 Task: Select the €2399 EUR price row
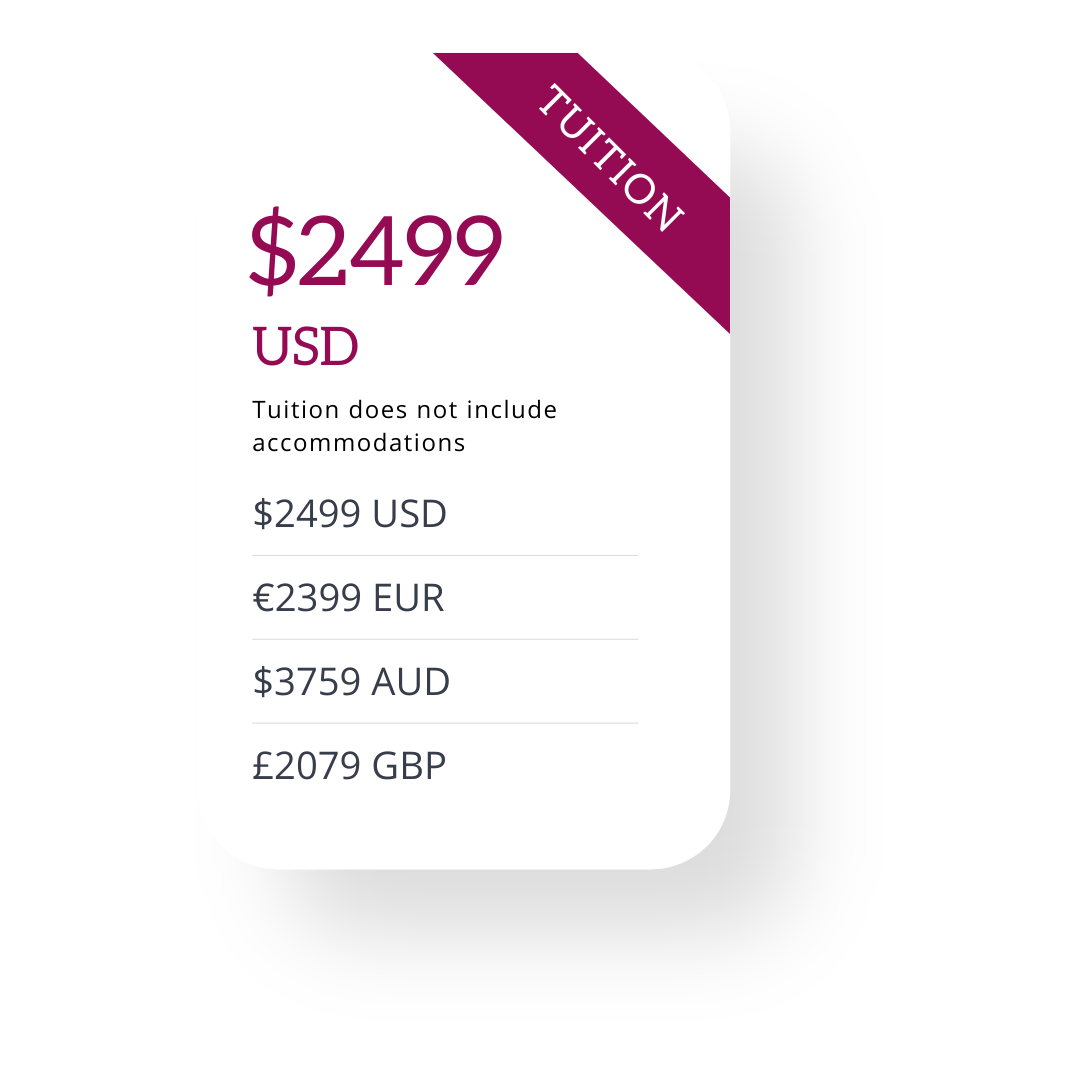click(445, 598)
